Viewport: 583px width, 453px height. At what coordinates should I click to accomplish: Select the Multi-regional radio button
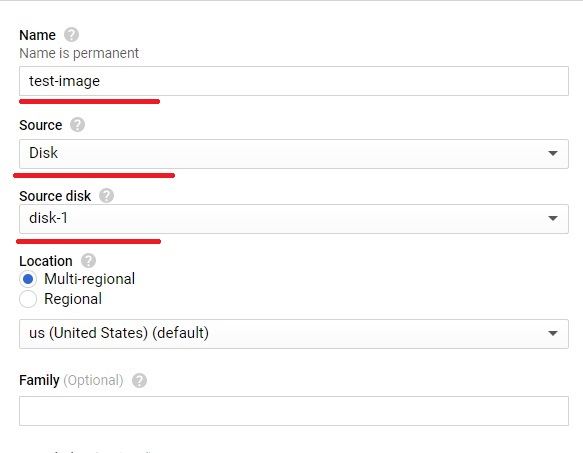coord(28,279)
